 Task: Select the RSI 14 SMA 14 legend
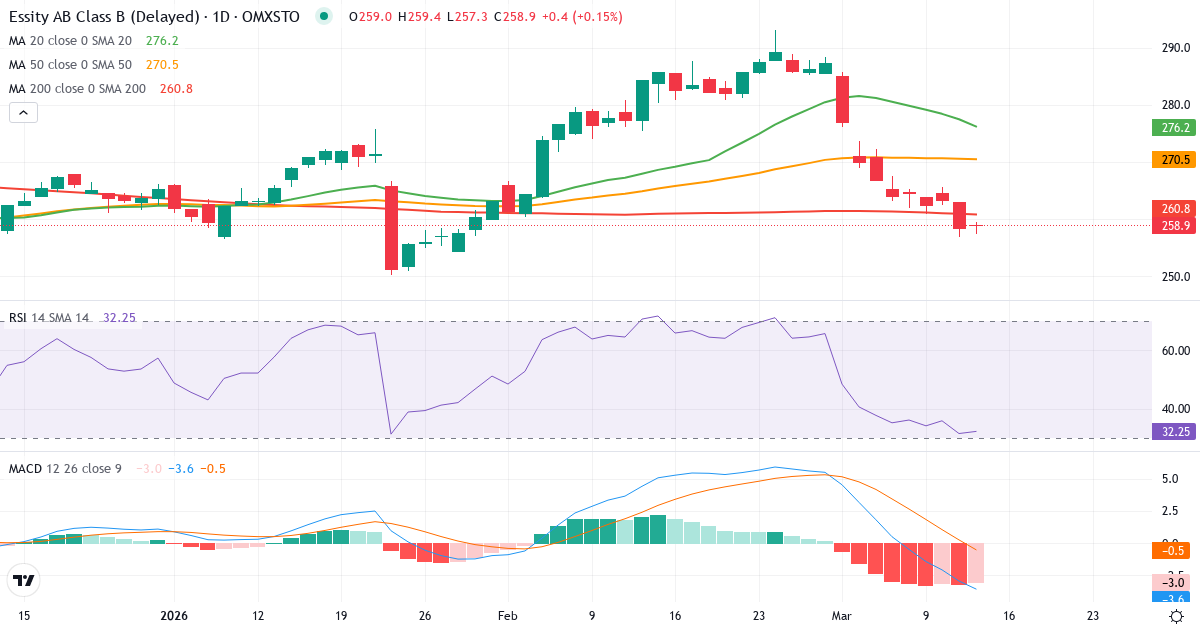50,318
